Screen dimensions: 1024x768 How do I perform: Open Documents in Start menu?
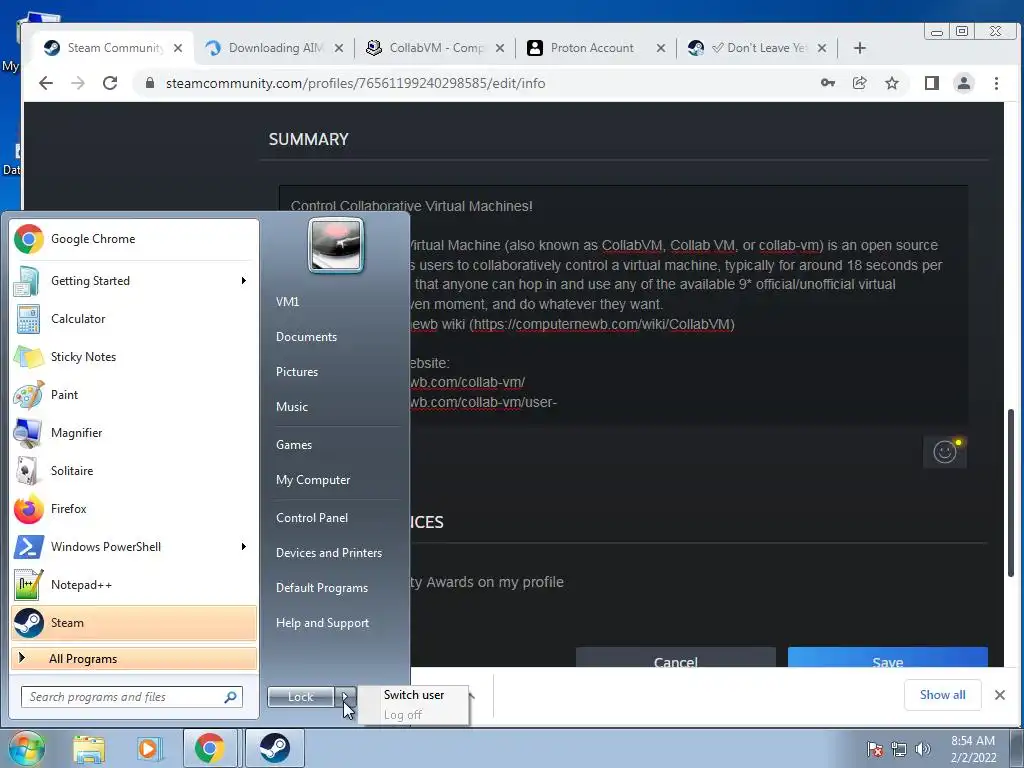pyautogui.click(x=306, y=337)
